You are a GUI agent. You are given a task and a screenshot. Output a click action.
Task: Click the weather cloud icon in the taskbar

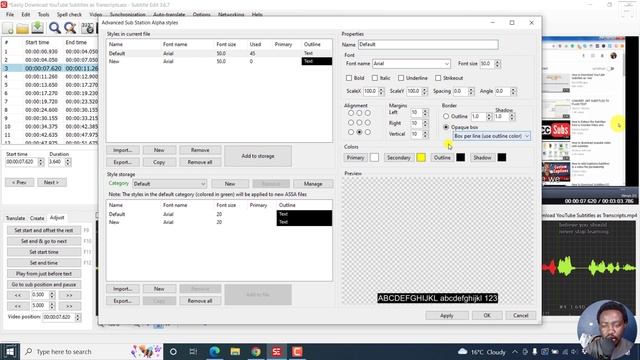pos(462,351)
